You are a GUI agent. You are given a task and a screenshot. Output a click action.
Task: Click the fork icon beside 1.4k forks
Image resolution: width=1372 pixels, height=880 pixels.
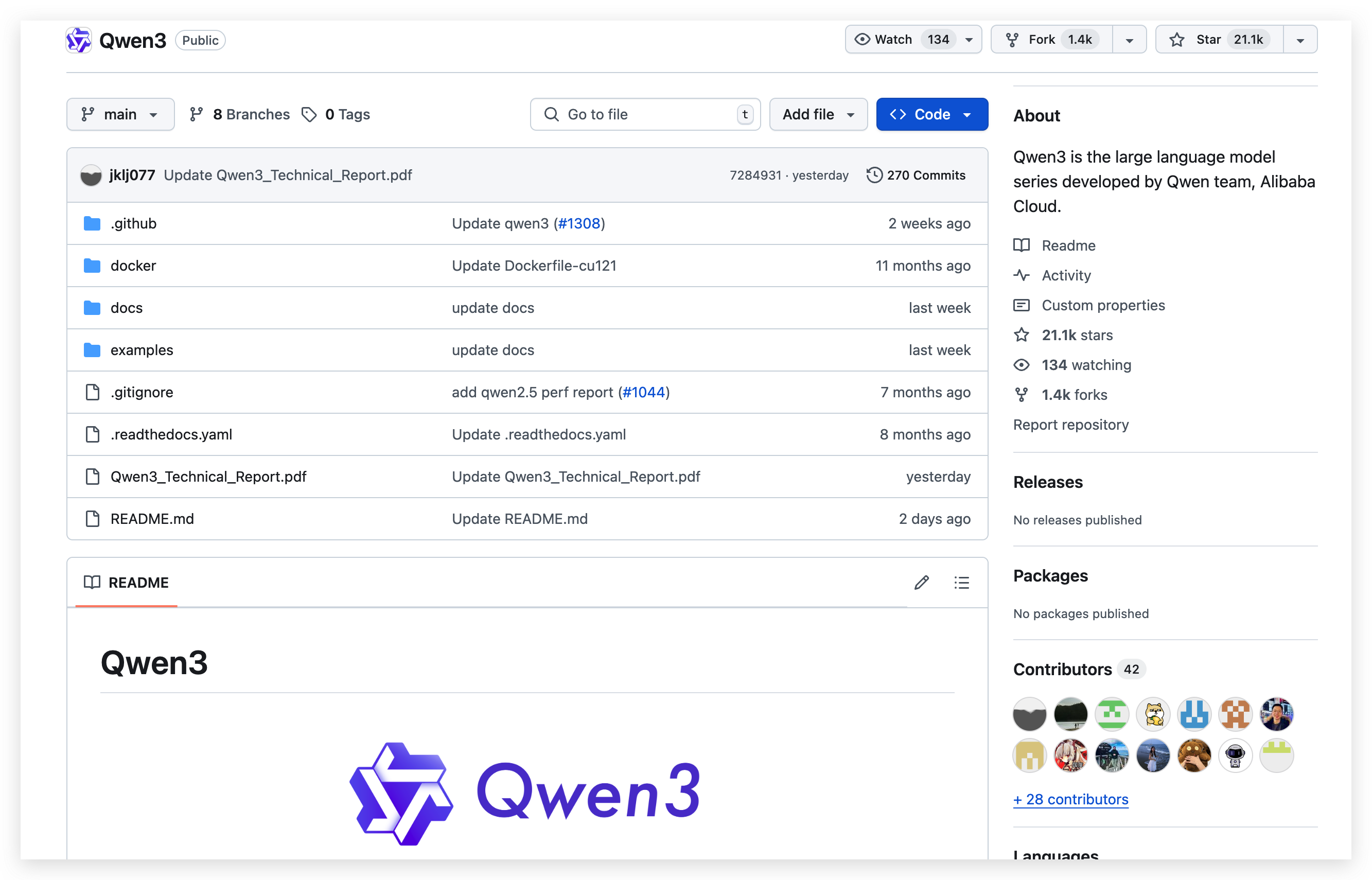pyautogui.click(x=1022, y=395)
